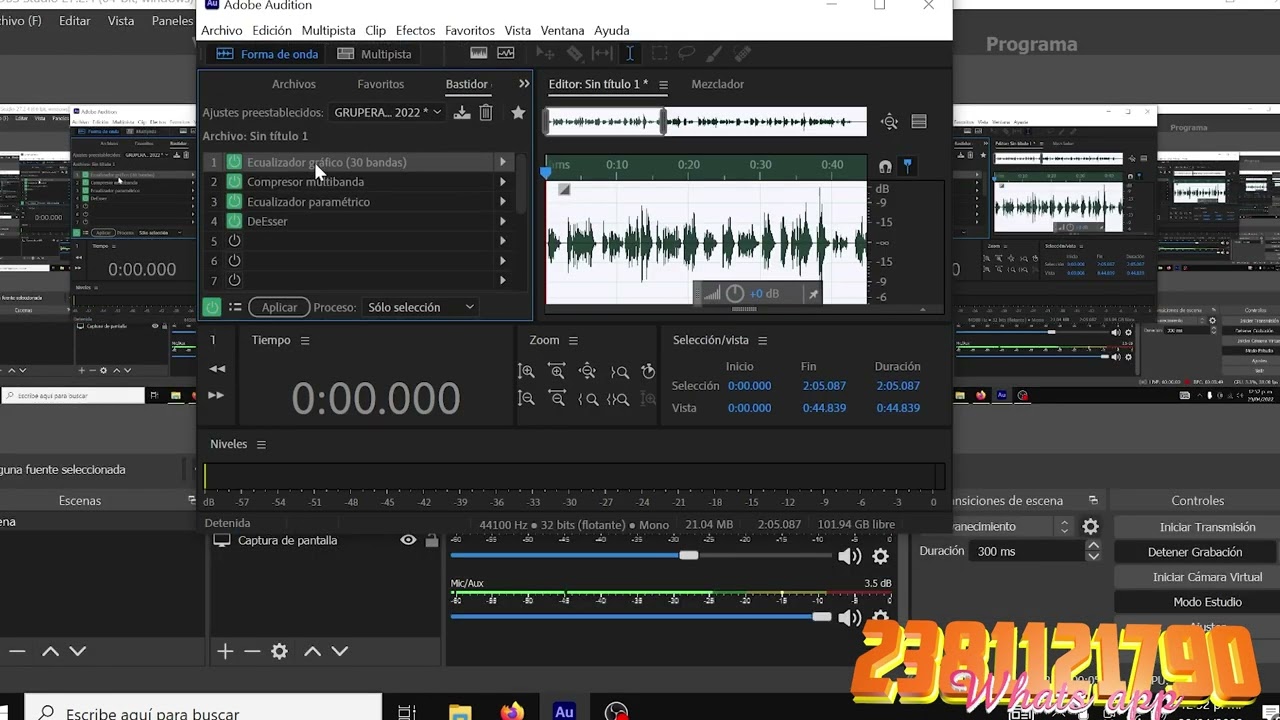Open OBS source properties gear icon
This screenshot has width=1280, height=720.
pyautogui.click(x=279, y=651)
